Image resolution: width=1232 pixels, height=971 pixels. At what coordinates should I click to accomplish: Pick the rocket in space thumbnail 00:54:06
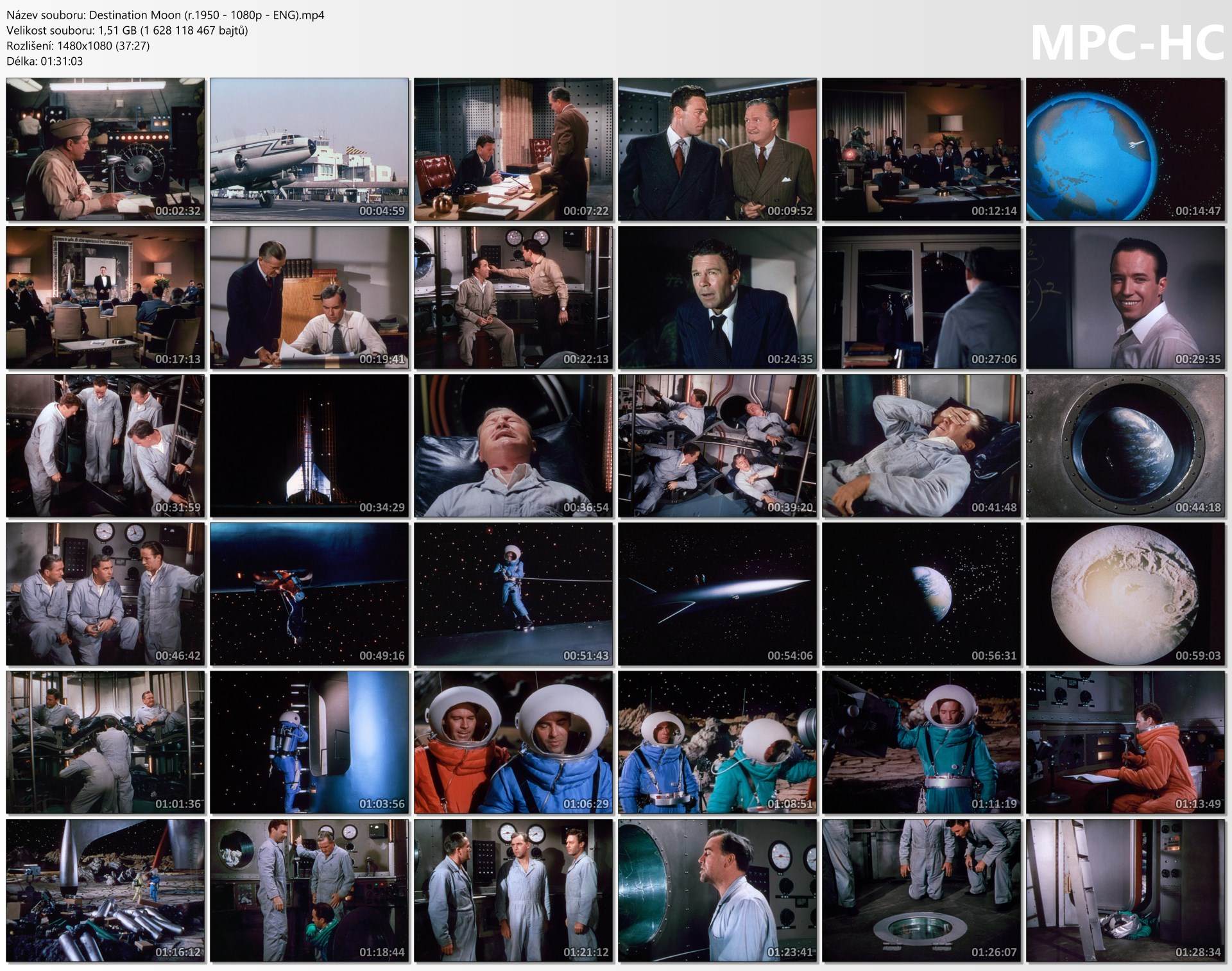[717, 594]
